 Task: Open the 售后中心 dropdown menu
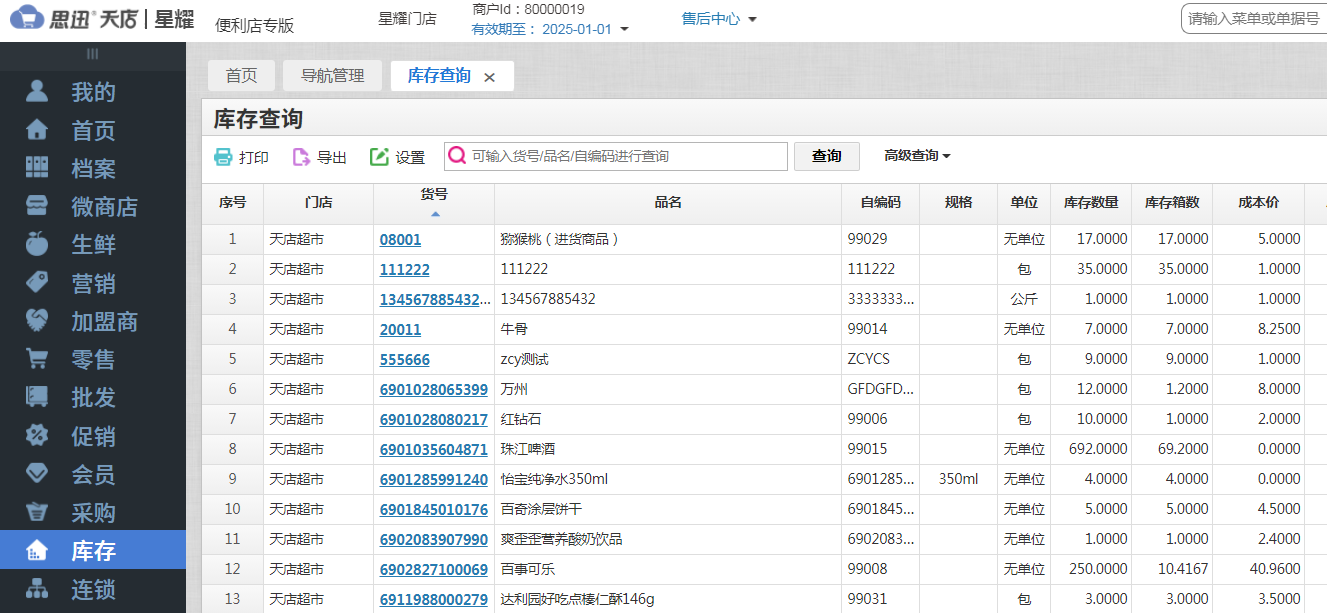719,19
